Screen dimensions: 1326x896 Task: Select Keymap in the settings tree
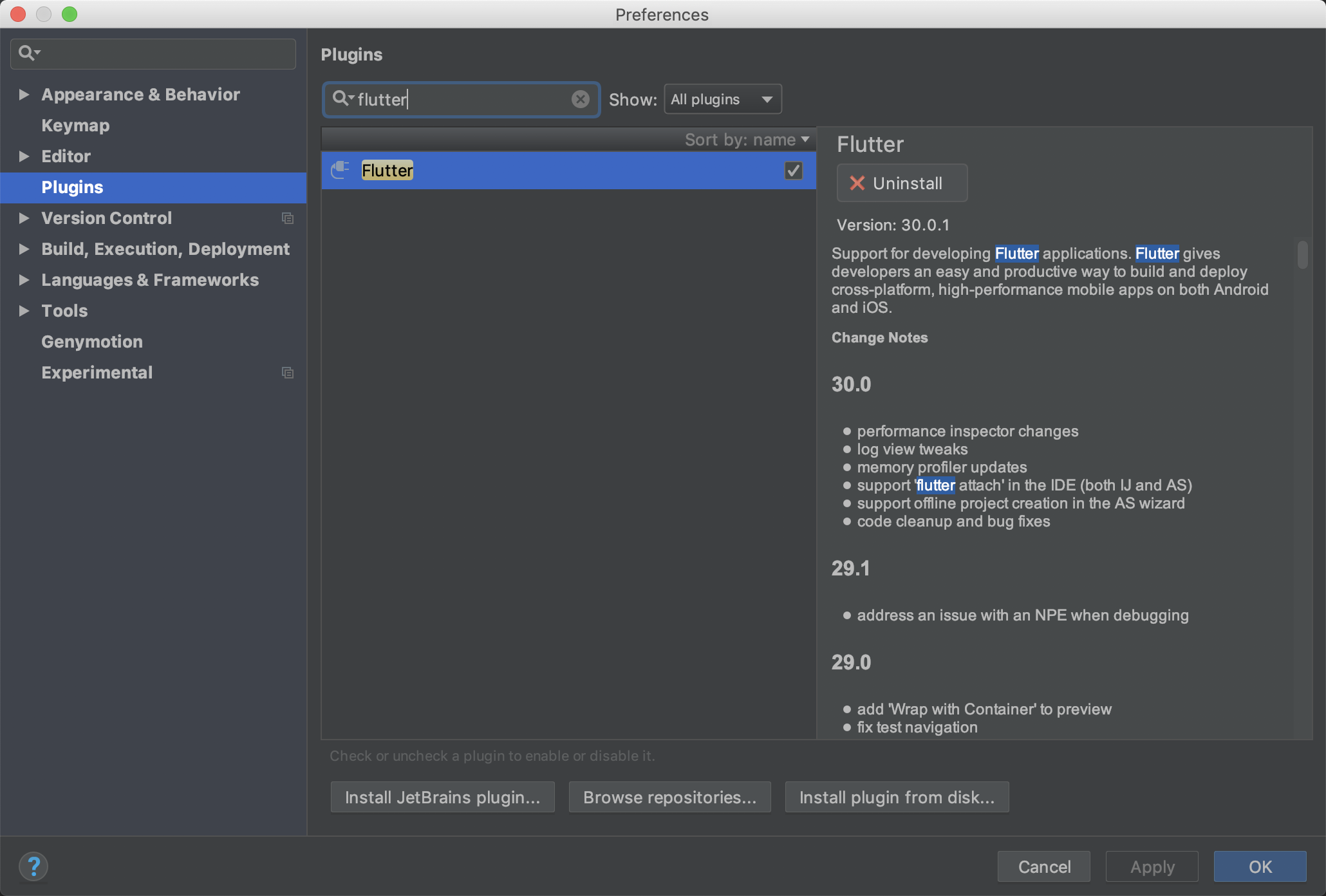click(x=75, y=126)
